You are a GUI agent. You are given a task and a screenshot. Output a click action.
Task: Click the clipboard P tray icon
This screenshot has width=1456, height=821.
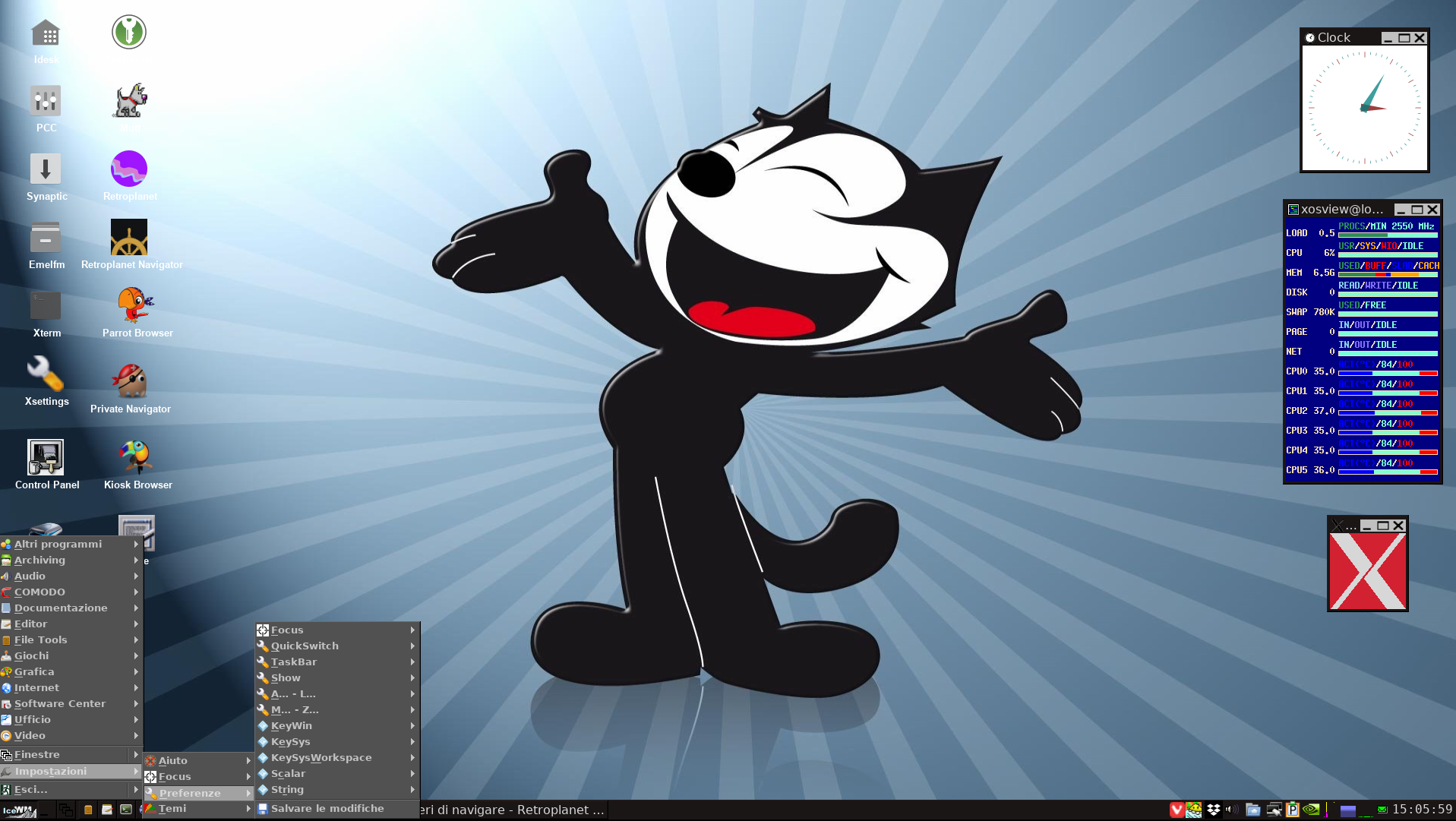point(1292,810)
